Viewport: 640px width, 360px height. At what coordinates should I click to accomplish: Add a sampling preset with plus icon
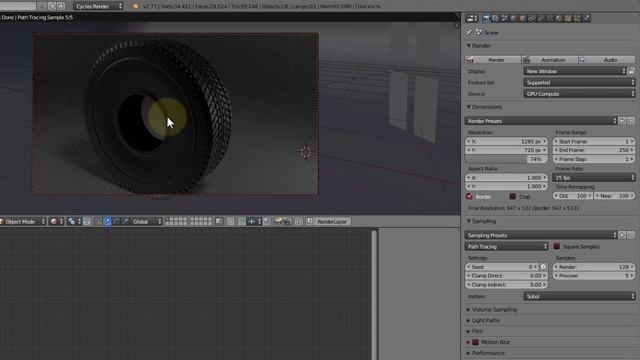pyautogui.click(x=622, y=235)
